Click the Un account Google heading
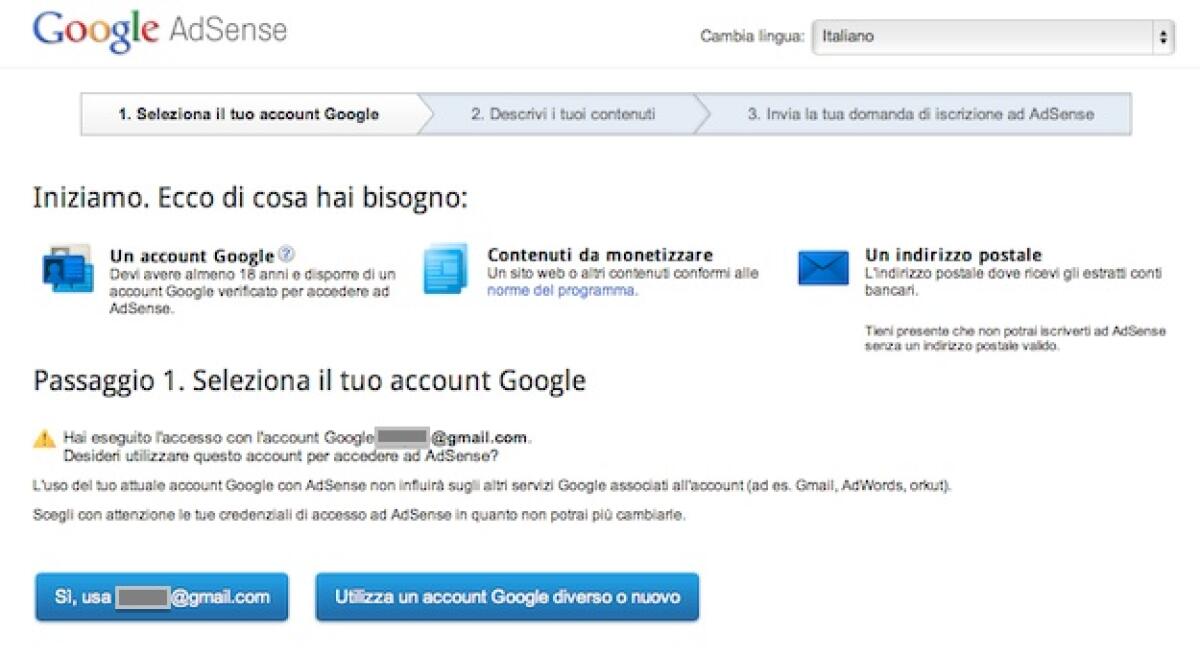1200x659 pixels. (x=192, y=255)
